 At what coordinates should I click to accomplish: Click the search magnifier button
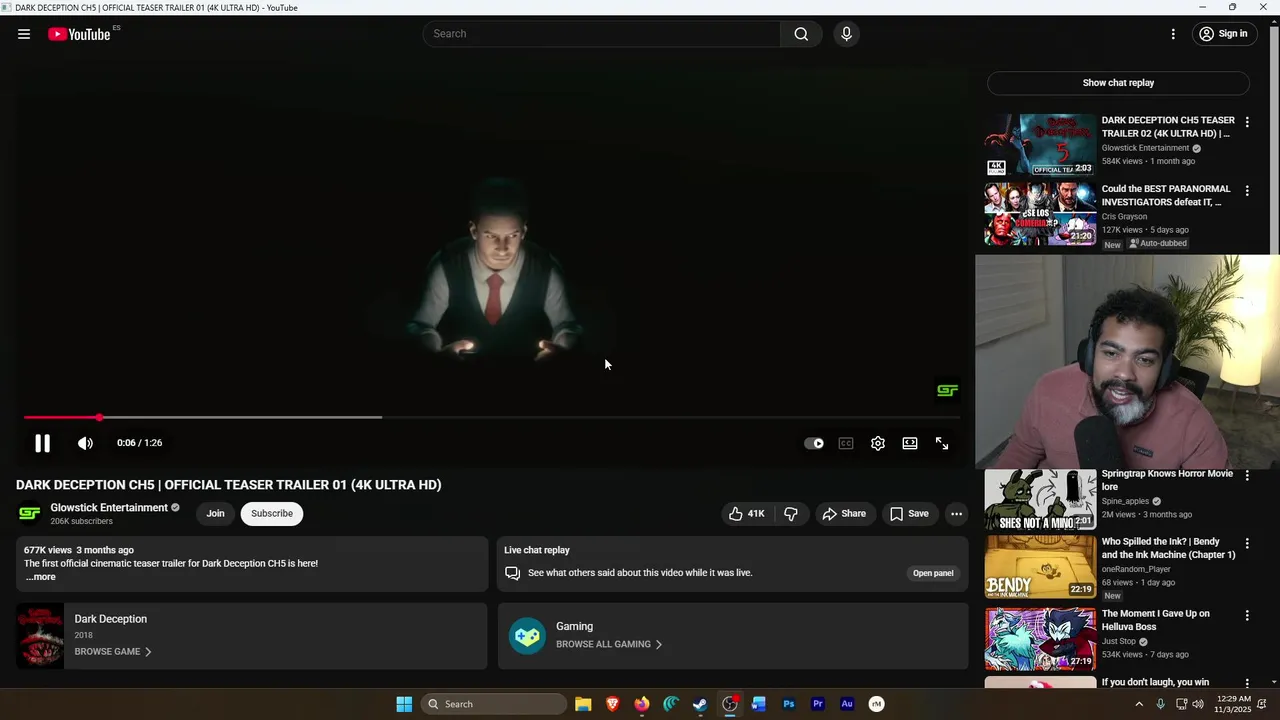pos(801,34)
